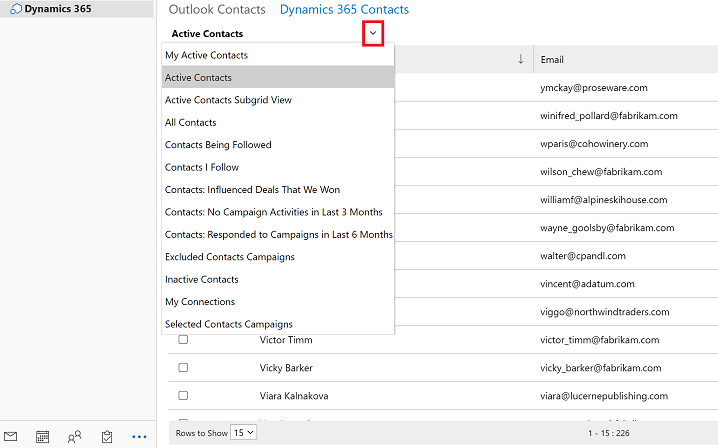The width and height of the screenshot is (718, 448).
Task: Click email viggo@northwindtraders.com
Action: pos(604,312)
